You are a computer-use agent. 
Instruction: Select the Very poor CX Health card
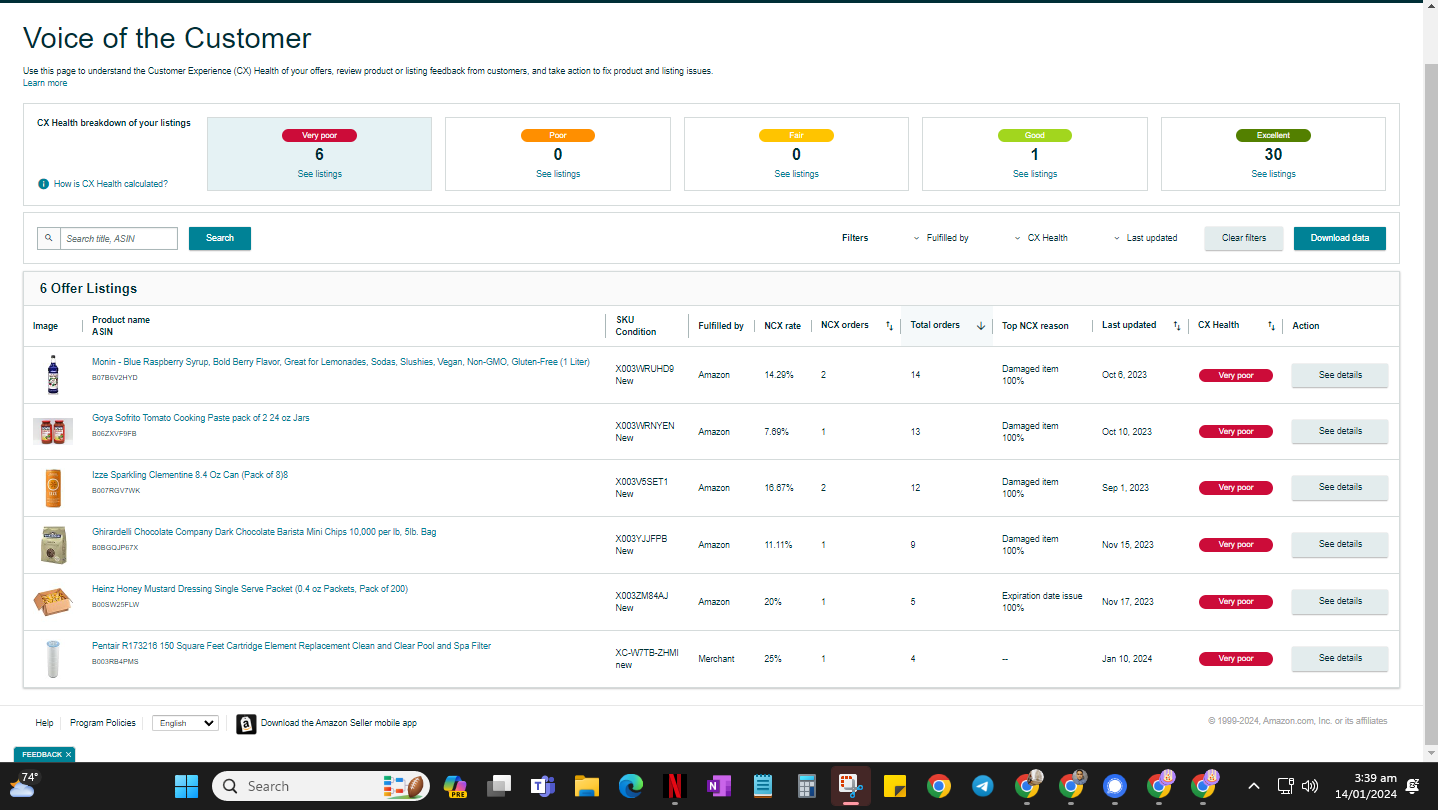tap(319, 154)
